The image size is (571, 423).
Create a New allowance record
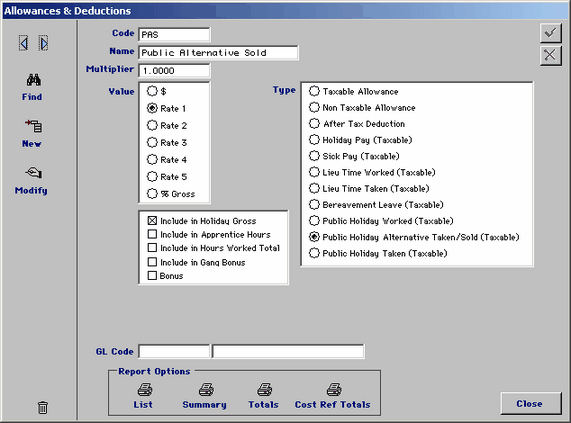(x=34, y=126)
